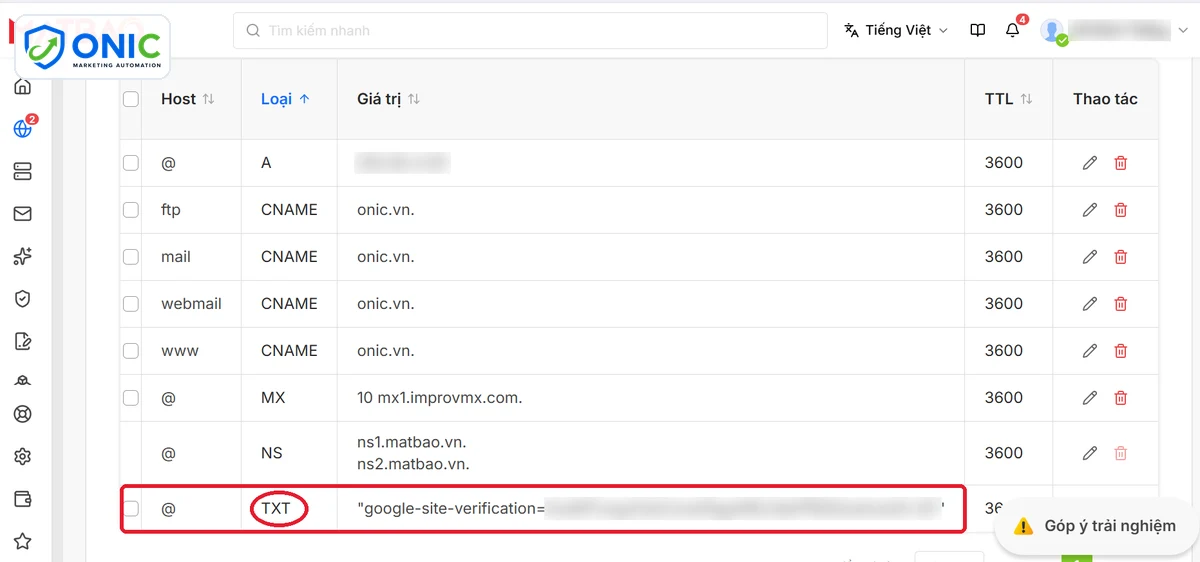
Task: Sort the table by Giá trị column
Action: point(388,99)
